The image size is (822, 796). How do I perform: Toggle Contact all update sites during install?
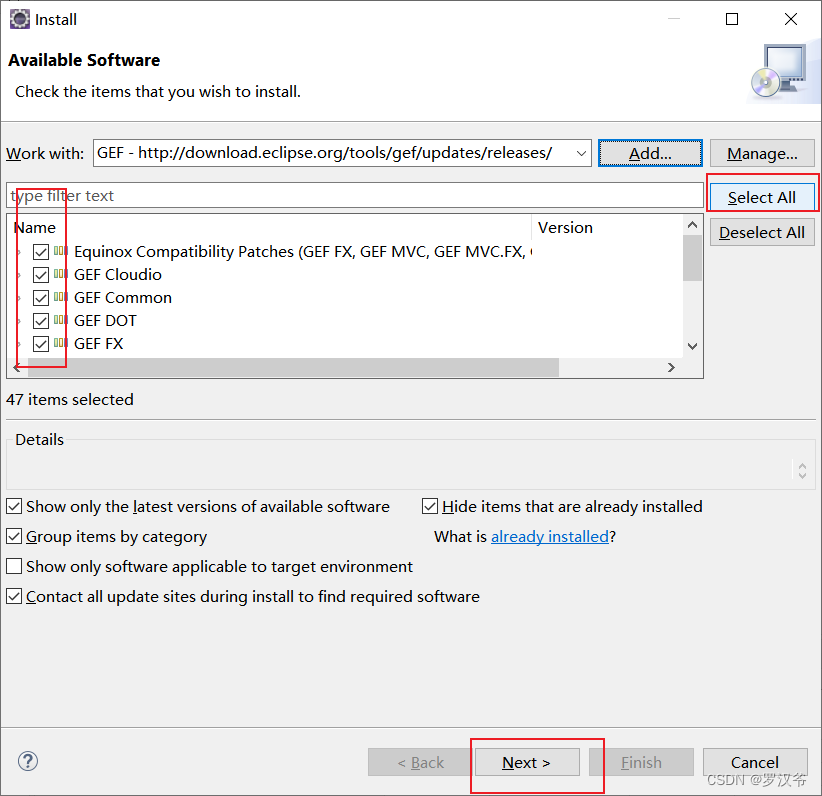[x=14, y=596]
